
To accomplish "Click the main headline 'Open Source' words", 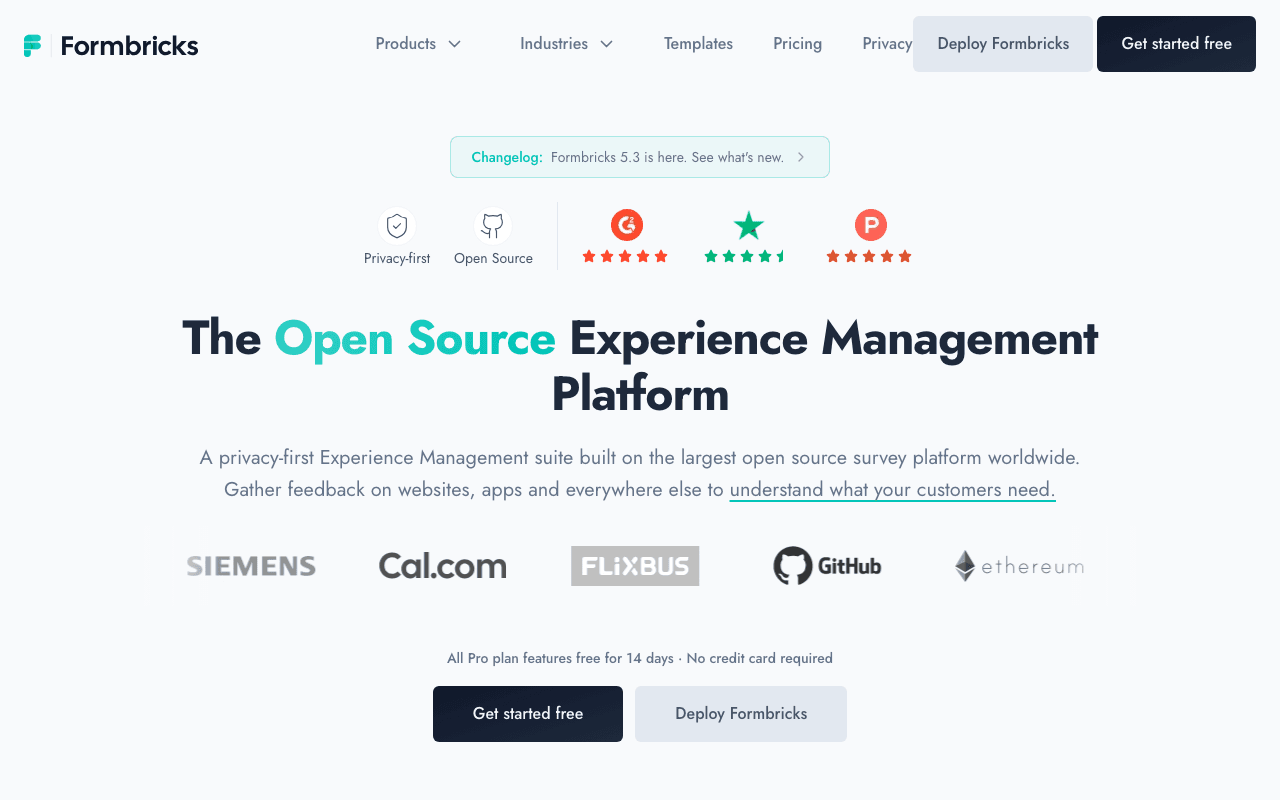I will (x=415, y=338).
